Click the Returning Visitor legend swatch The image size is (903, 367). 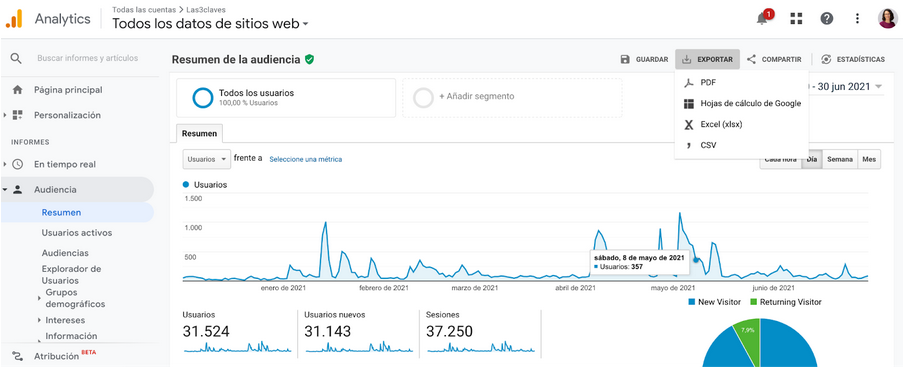754,302
